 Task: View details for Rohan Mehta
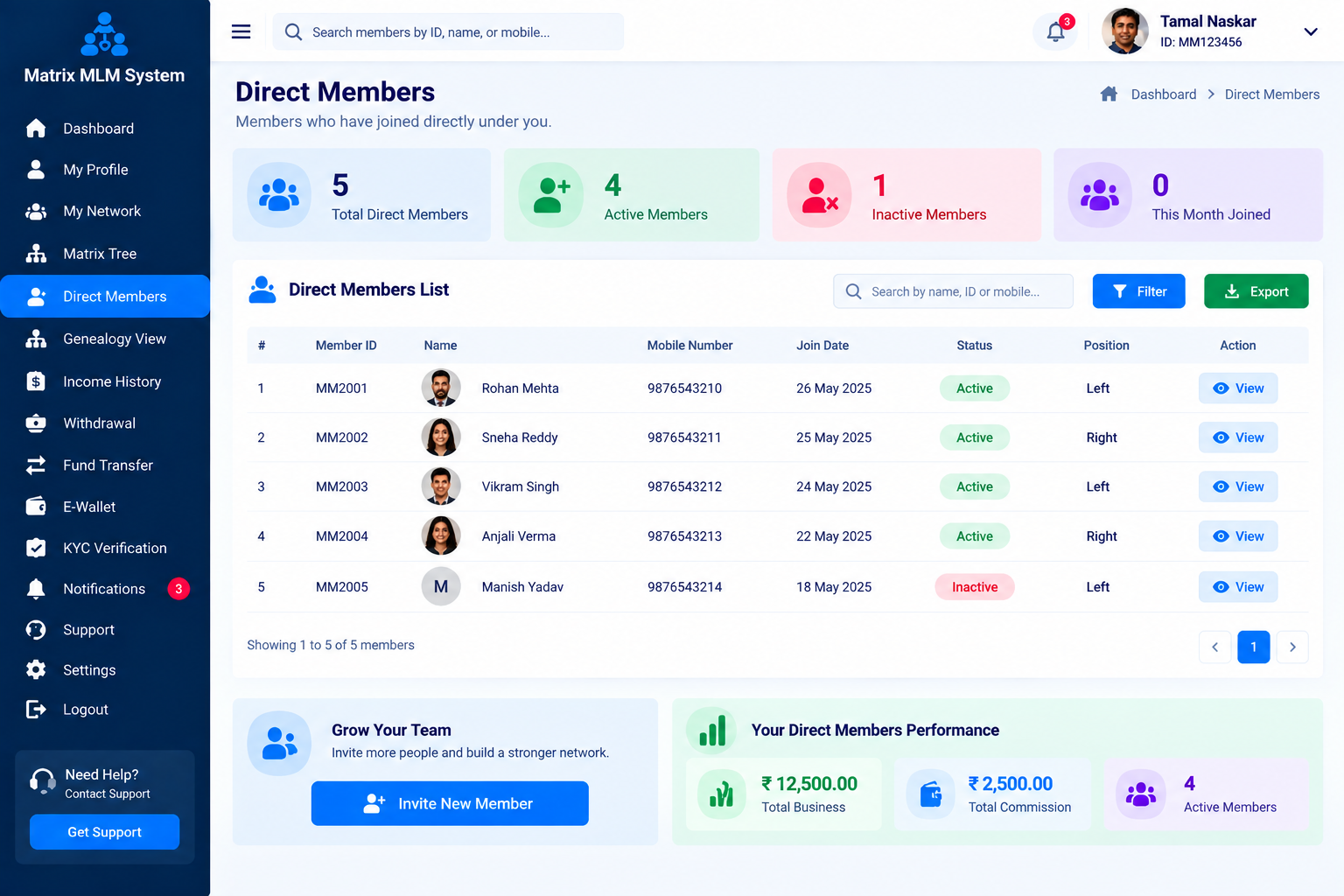(x=1238, y=388)
